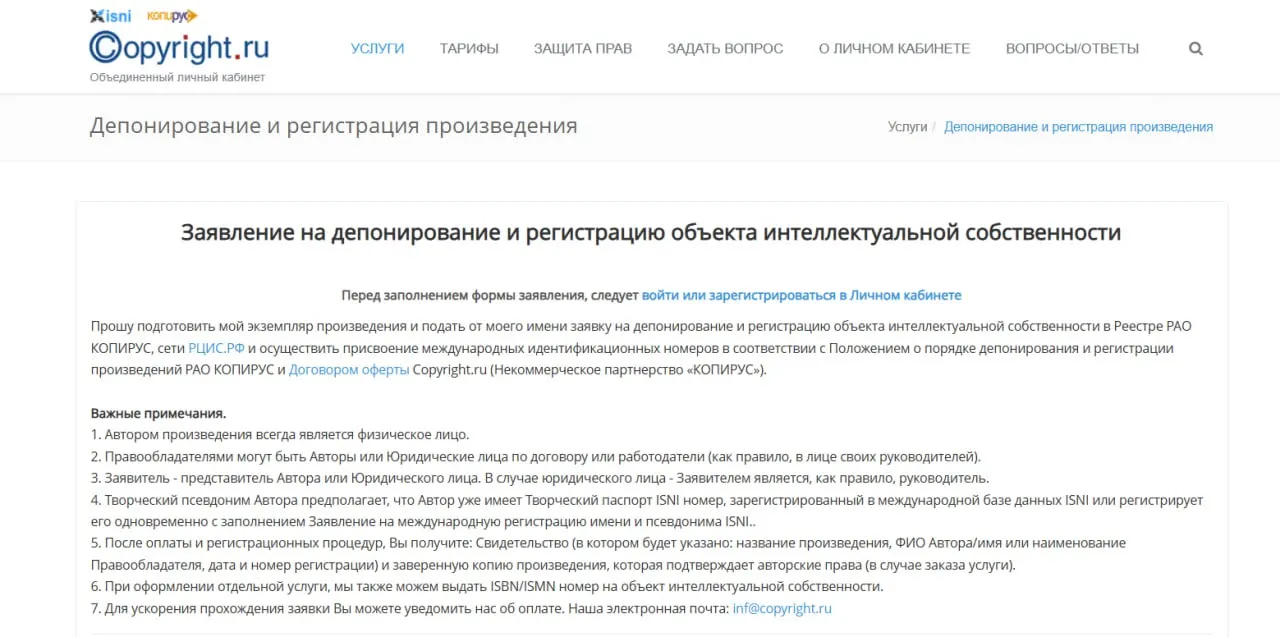Open the ТАРИФЫ menu item
Viewport: 1280px width, 637px height.
point(468,47)
